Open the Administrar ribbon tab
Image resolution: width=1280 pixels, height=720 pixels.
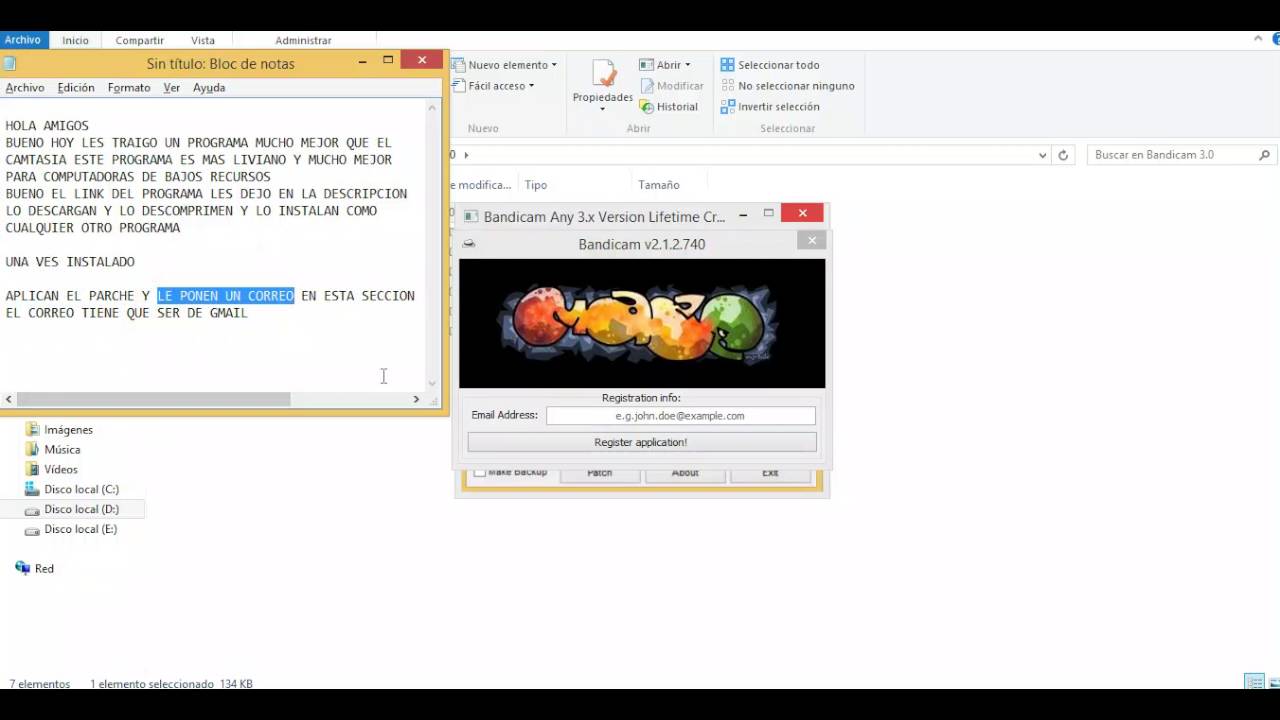(303, 40)
